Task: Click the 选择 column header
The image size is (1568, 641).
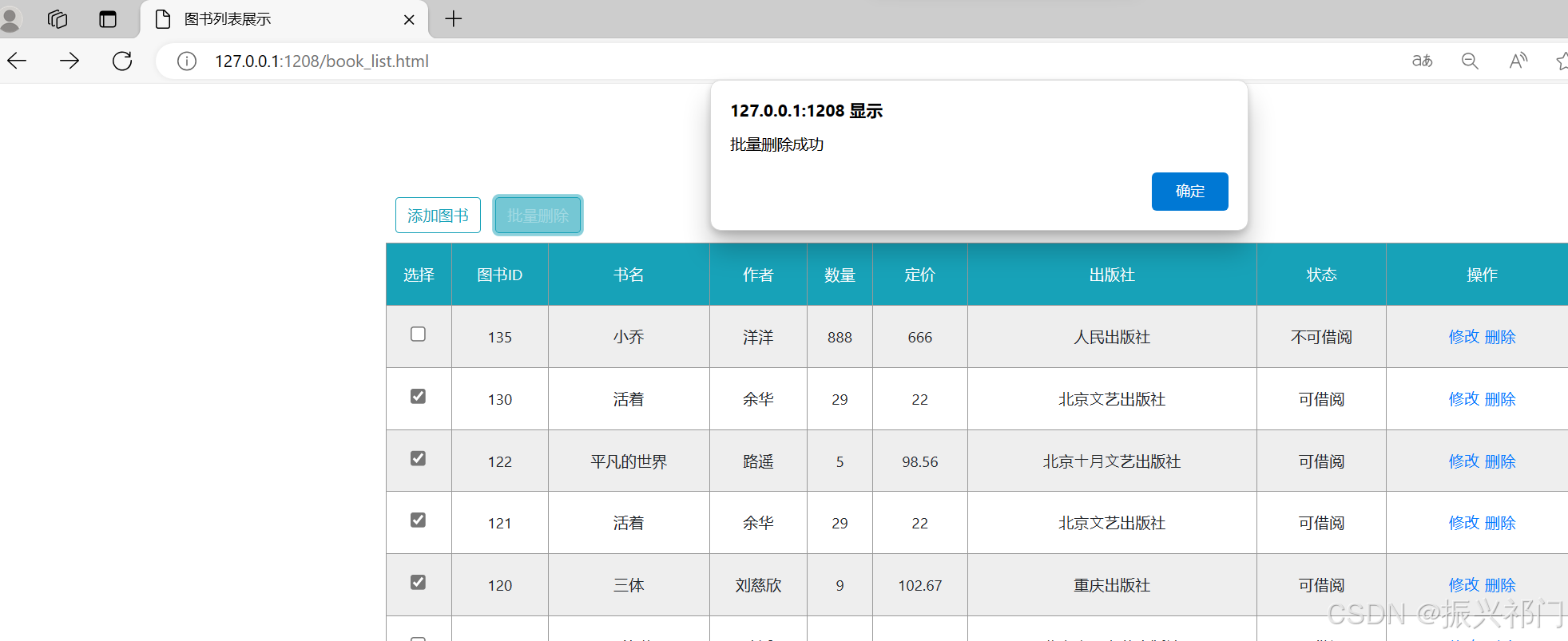Action: pyautogui.click(x=419, y=275)
